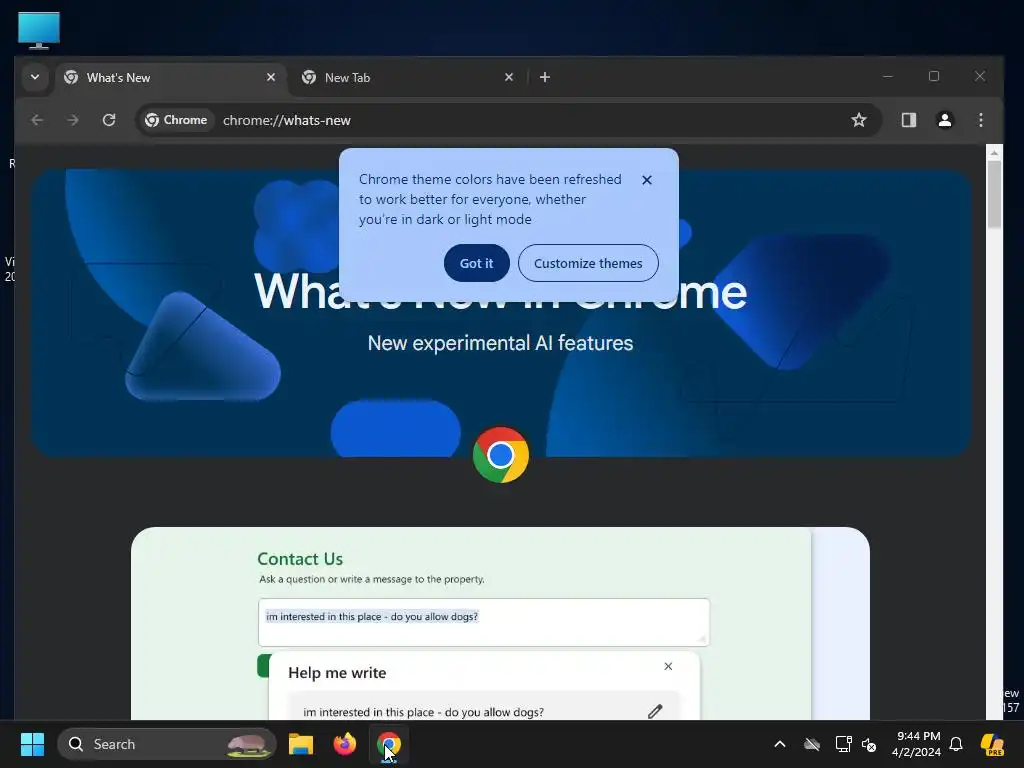This screenshot has width=1024, height=768.
Task: Switch to the New Tab tab
Action: 408,78
